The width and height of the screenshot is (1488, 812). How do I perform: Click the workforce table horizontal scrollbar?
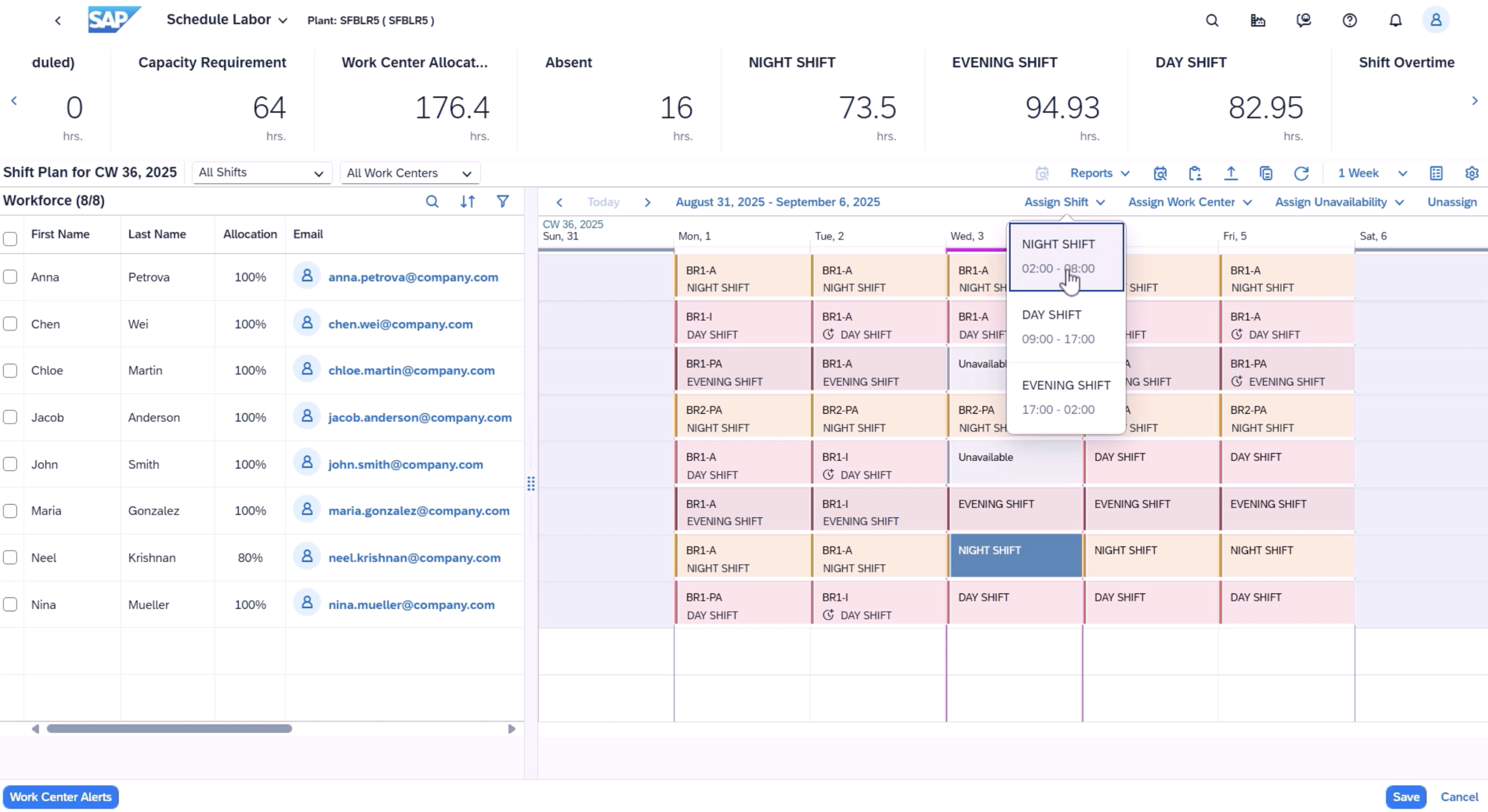(169, 728)
